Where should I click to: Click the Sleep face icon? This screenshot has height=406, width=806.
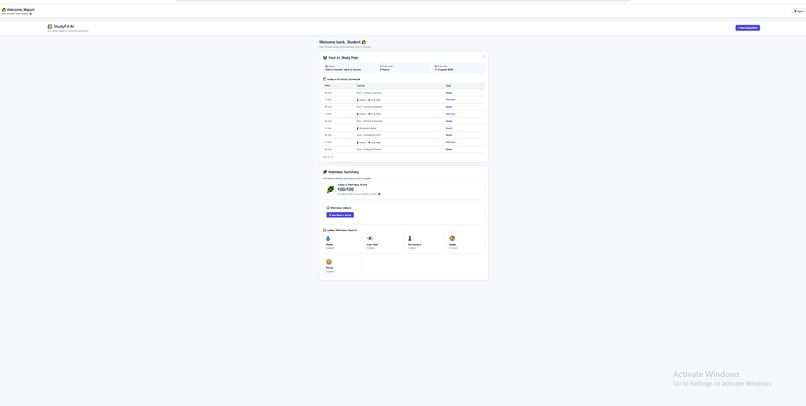pos(452,238)
